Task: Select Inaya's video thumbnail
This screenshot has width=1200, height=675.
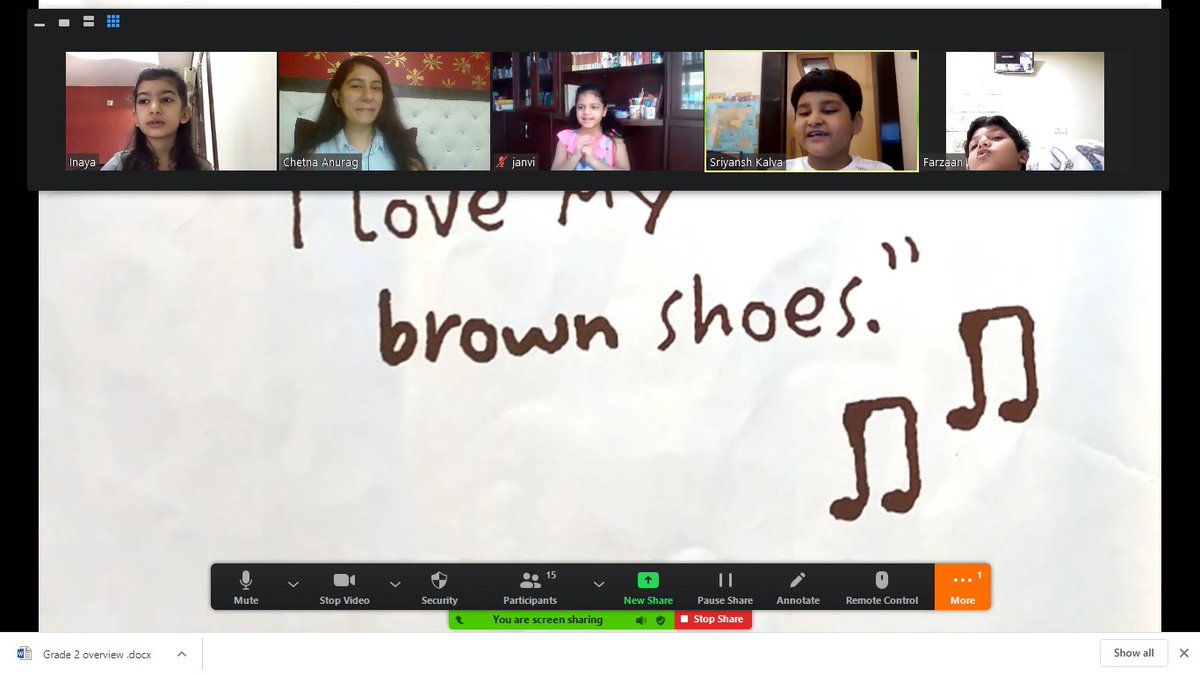Action: point(171,111)
